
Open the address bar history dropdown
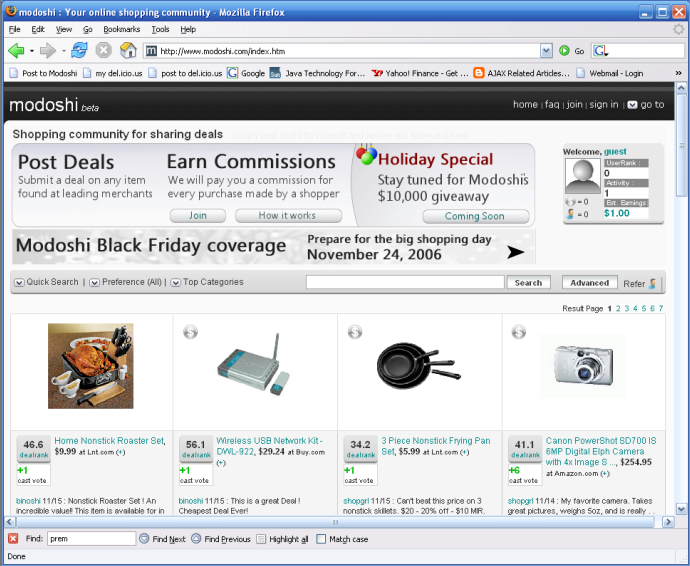coord(546,51)
